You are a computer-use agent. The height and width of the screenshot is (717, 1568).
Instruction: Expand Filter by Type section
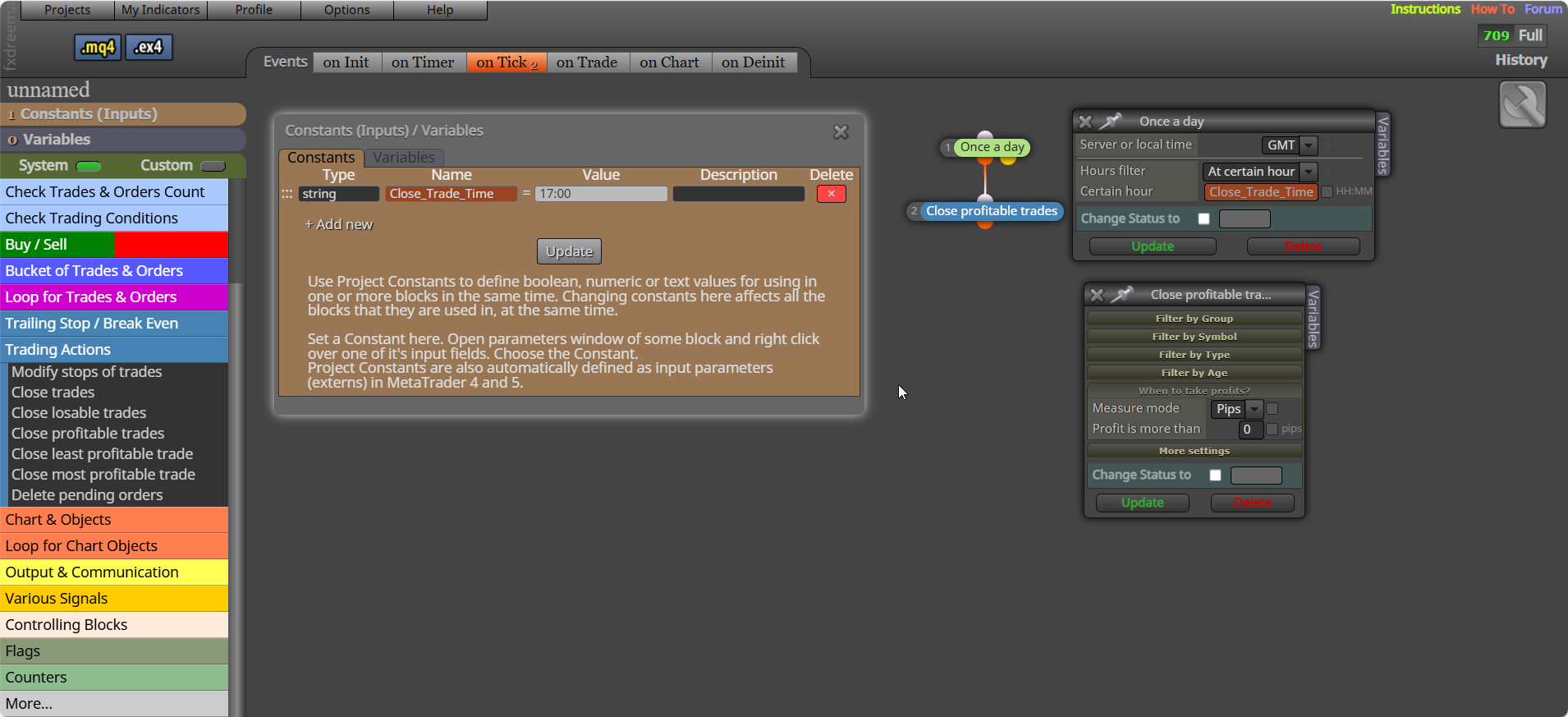pyautogui.click(x=1194, y=355)
